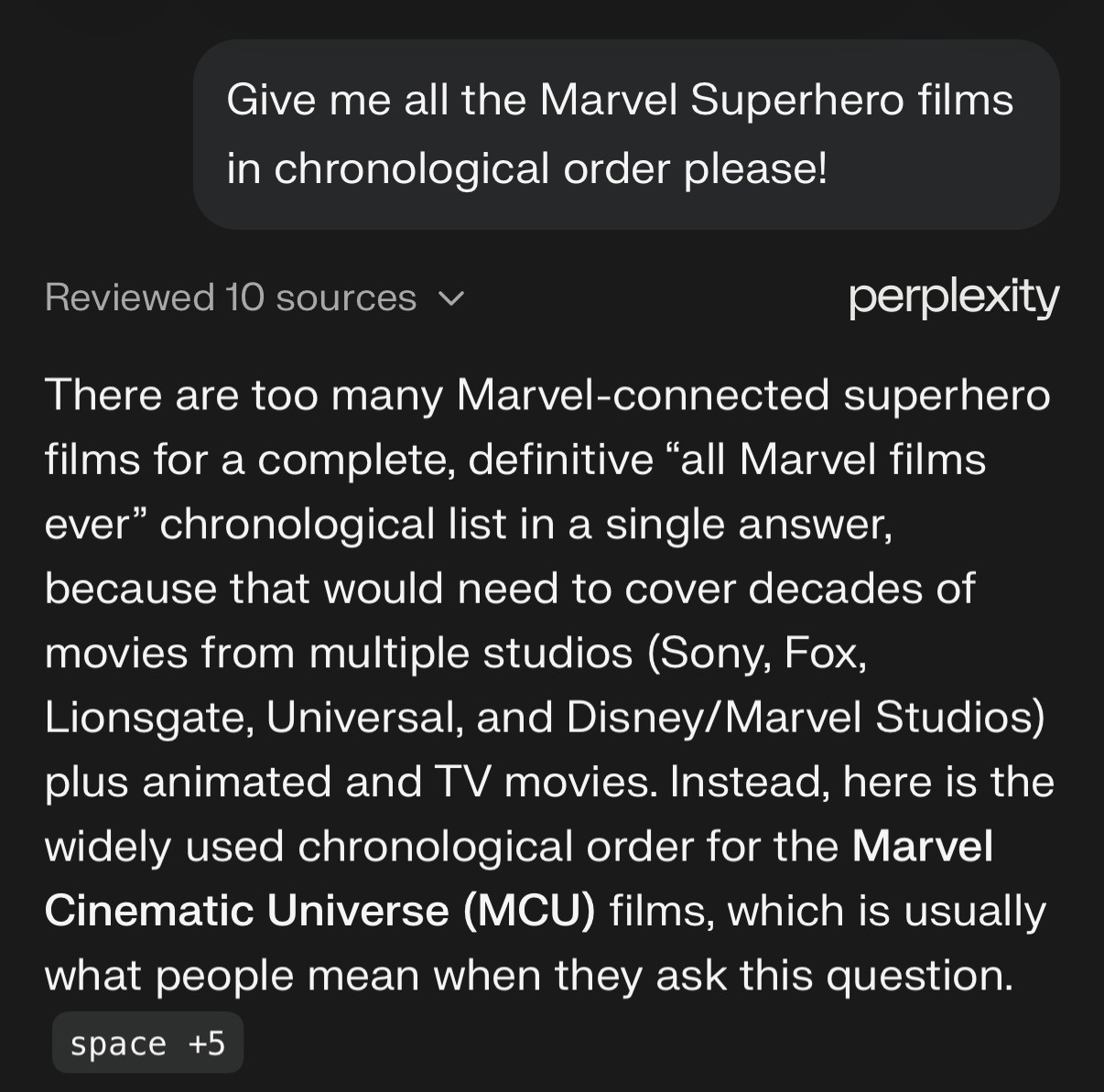1104x1092 pixels.
Task: Click the perplexity logo
Action: coord(953,297)
